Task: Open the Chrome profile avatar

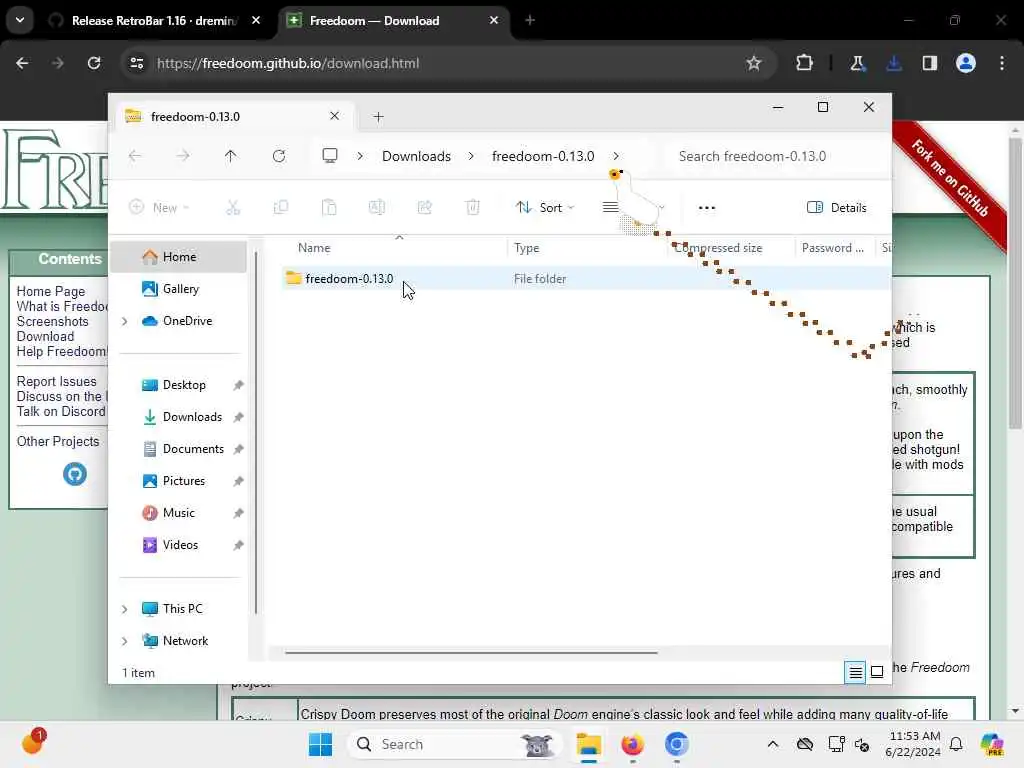Action: 966,63
